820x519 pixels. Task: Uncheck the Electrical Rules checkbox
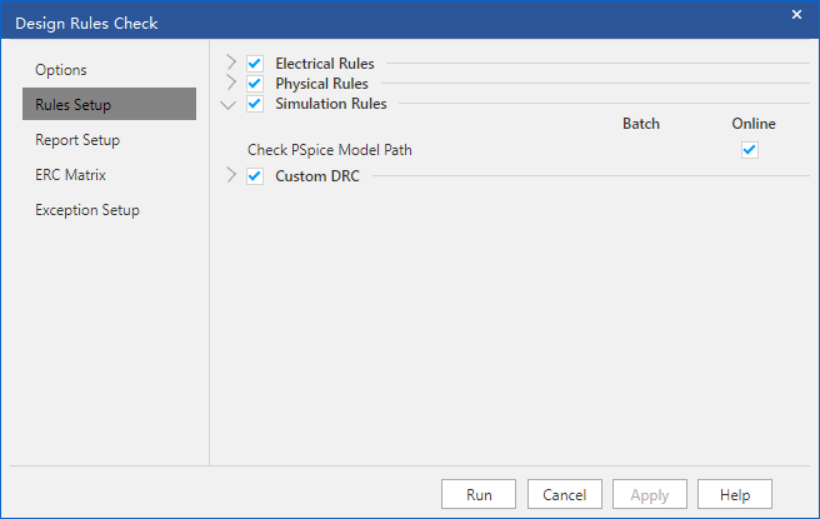point(255,63)
